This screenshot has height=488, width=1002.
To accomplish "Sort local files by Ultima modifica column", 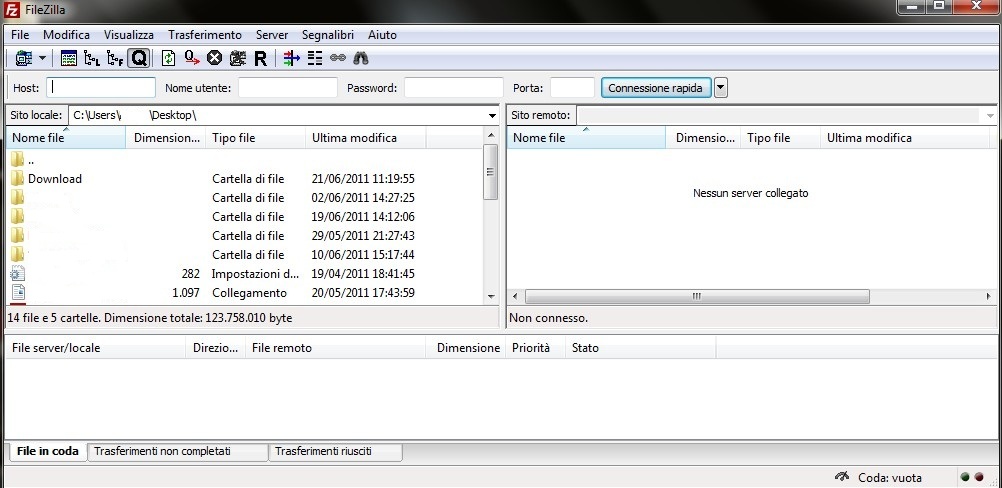I will pos(354,138).
